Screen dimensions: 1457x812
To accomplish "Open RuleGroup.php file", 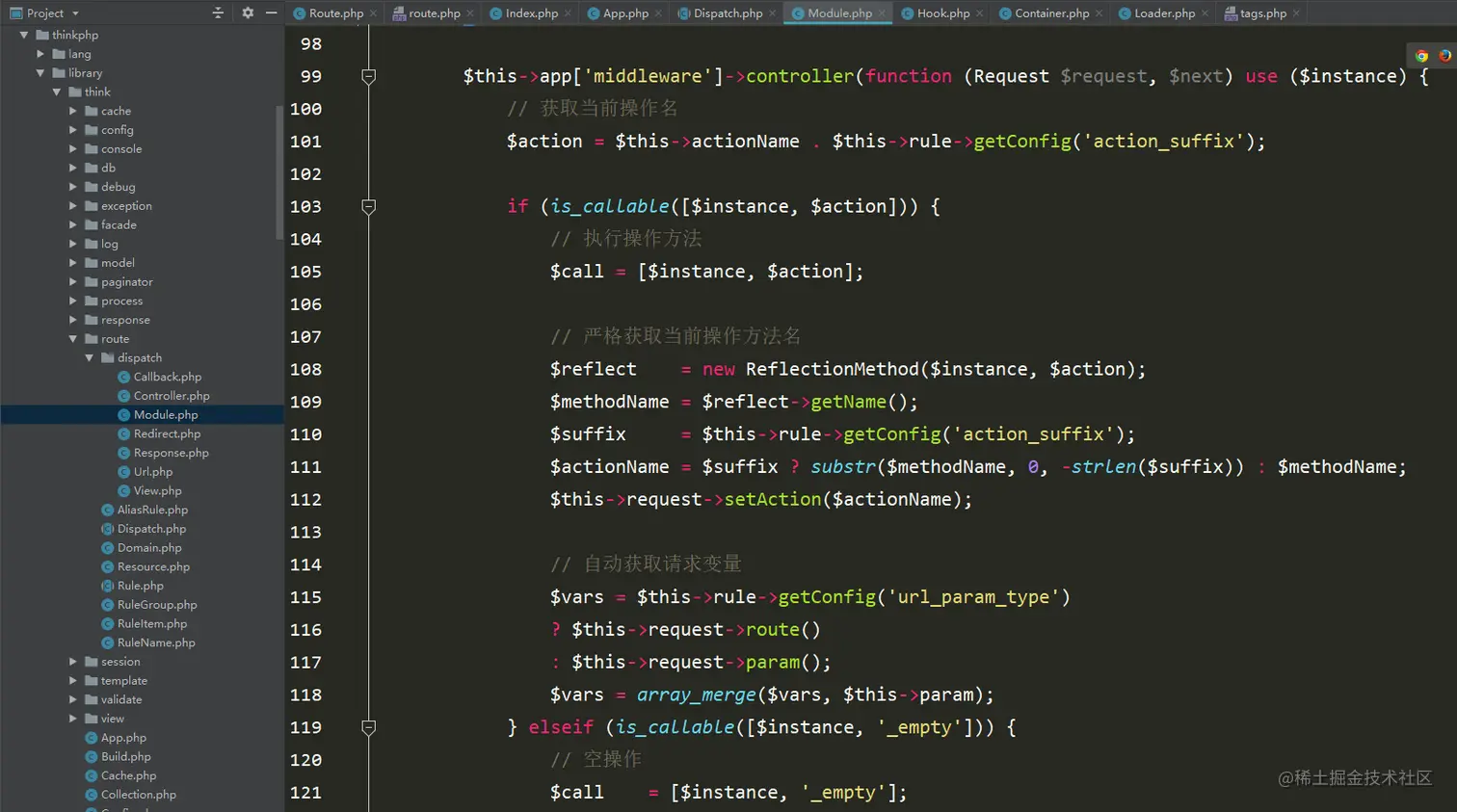I will (156, 605).
